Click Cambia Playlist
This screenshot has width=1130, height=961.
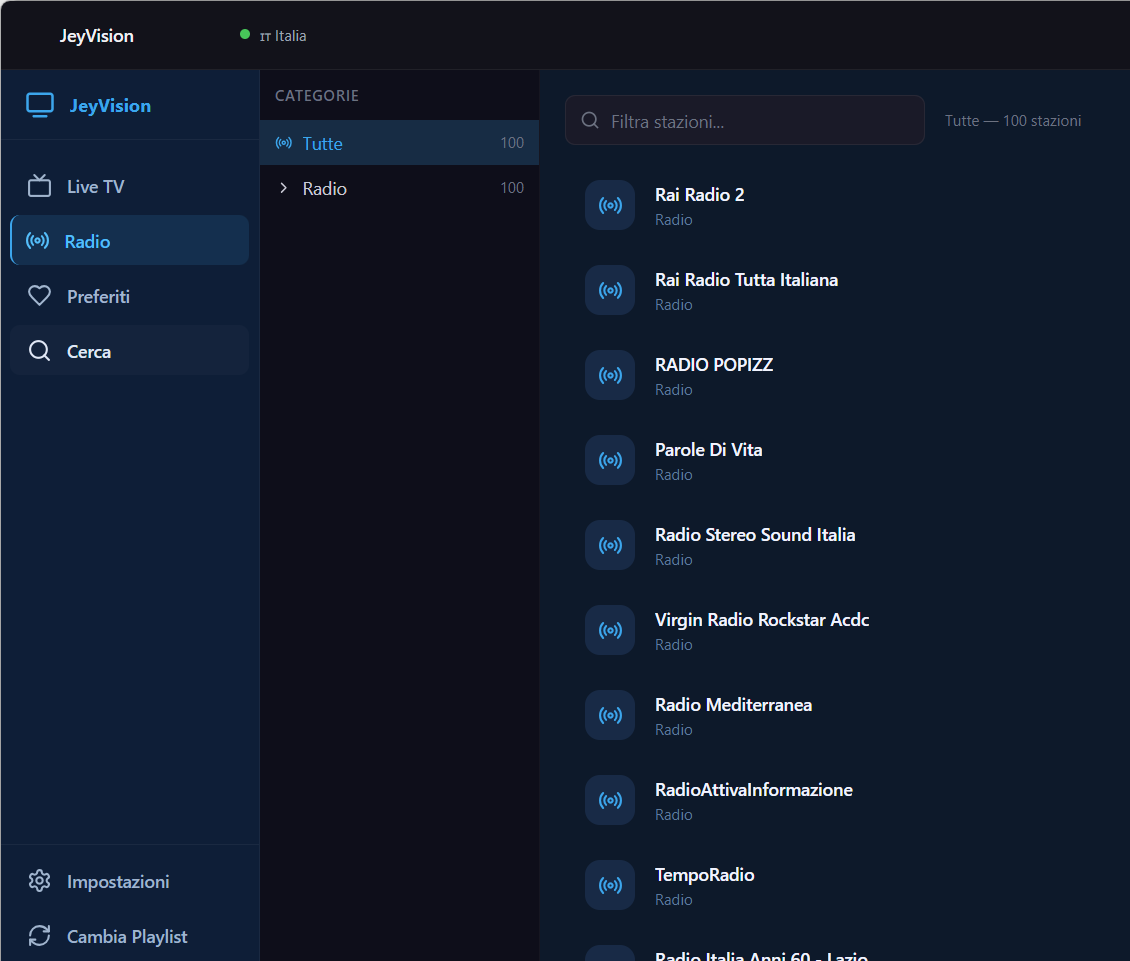pyautogui.click(x=130, y=936)
